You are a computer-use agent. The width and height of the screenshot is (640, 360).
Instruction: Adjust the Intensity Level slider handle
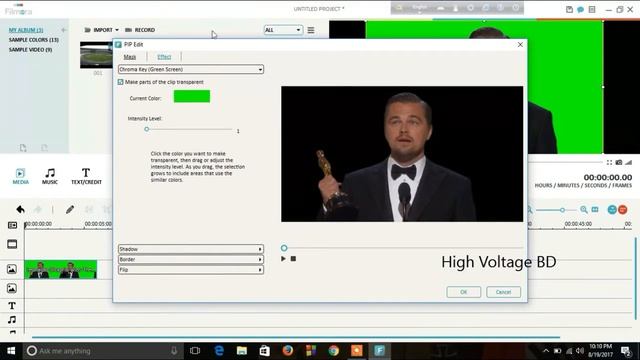point(147,129)
